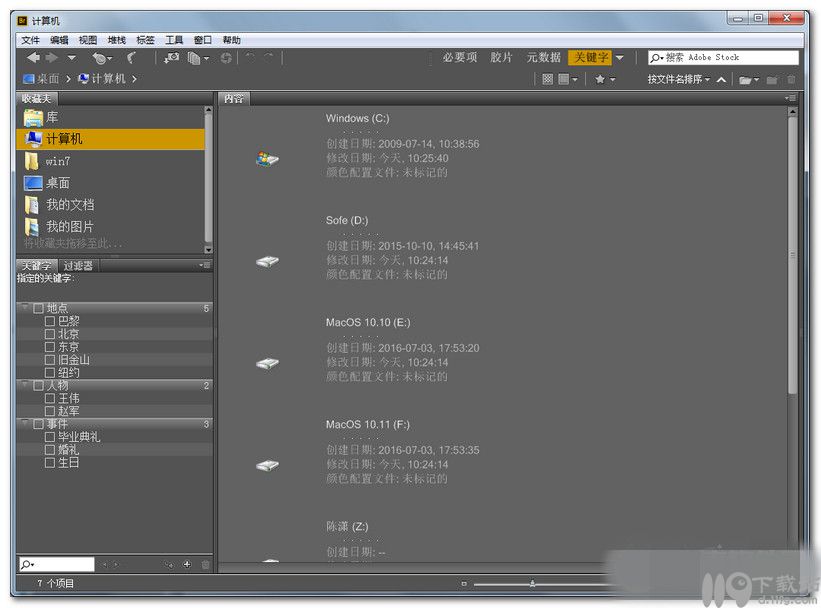Select 我的图片 in favorites

(x=110, y=227)
